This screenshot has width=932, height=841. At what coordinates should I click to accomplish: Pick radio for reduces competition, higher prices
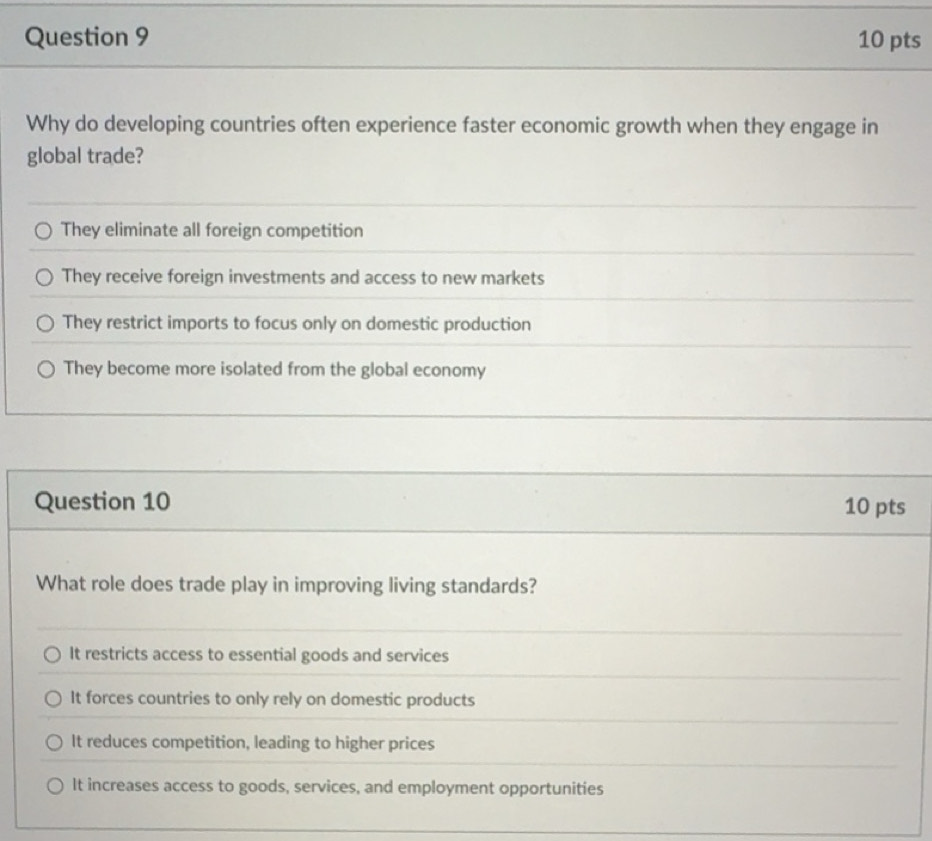tap(54, 744)
